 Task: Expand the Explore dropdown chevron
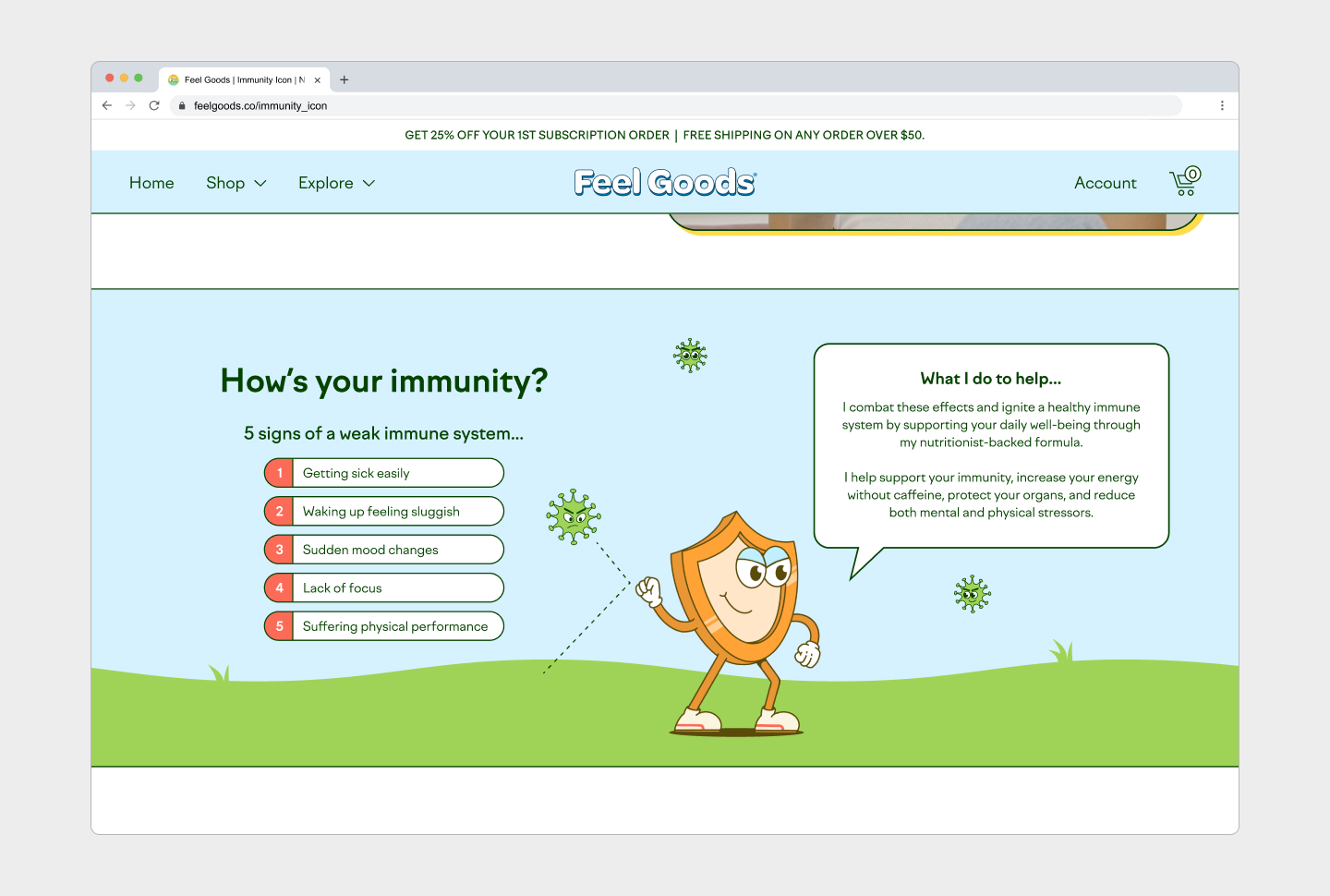click(x=369, y=183)
